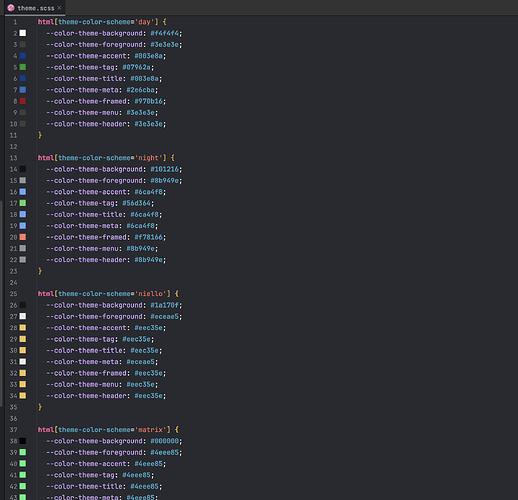
Task: Open black swatch on line 38
Action: pyautogui.click(x=23, y=441)
